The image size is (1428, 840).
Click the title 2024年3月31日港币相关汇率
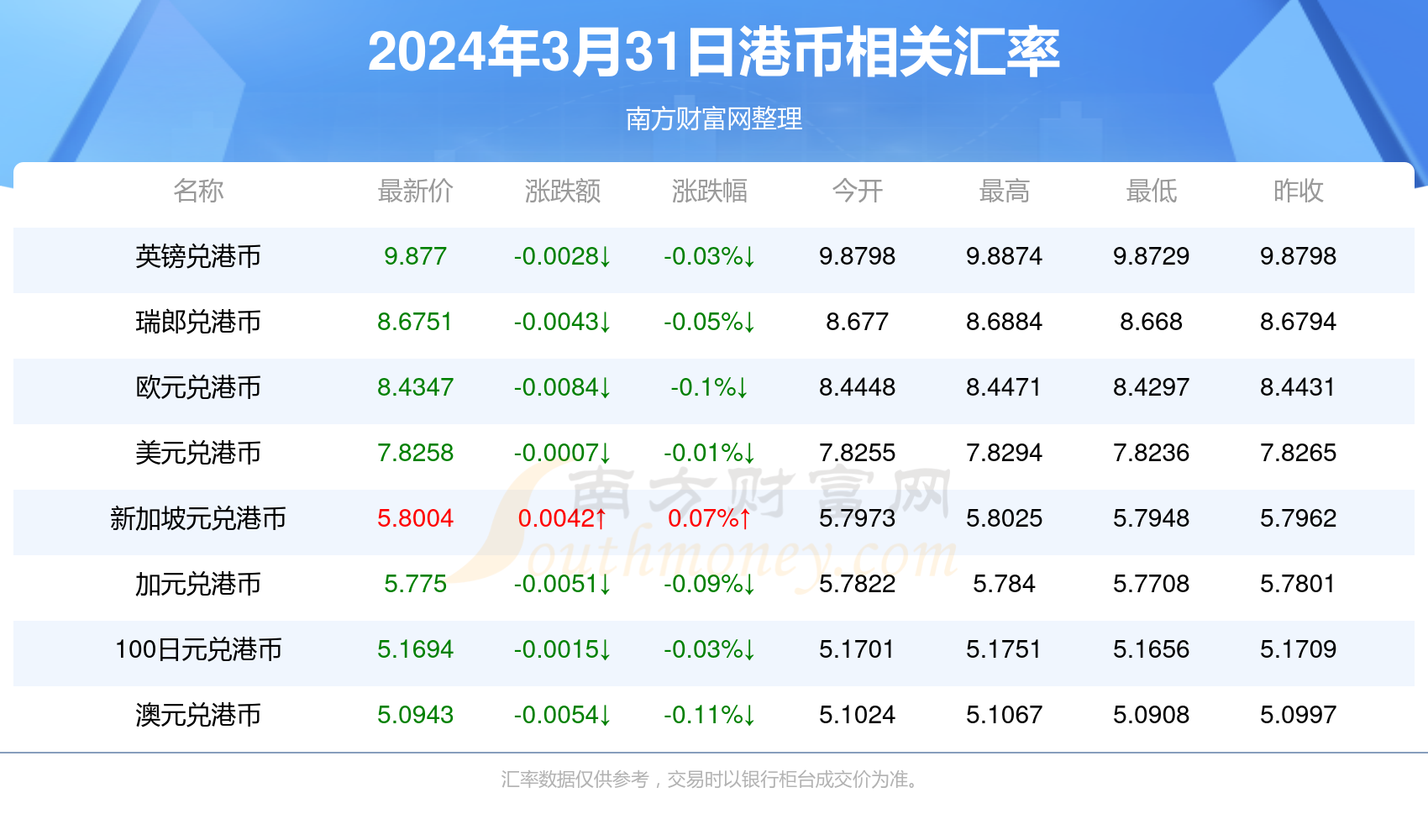714,52
